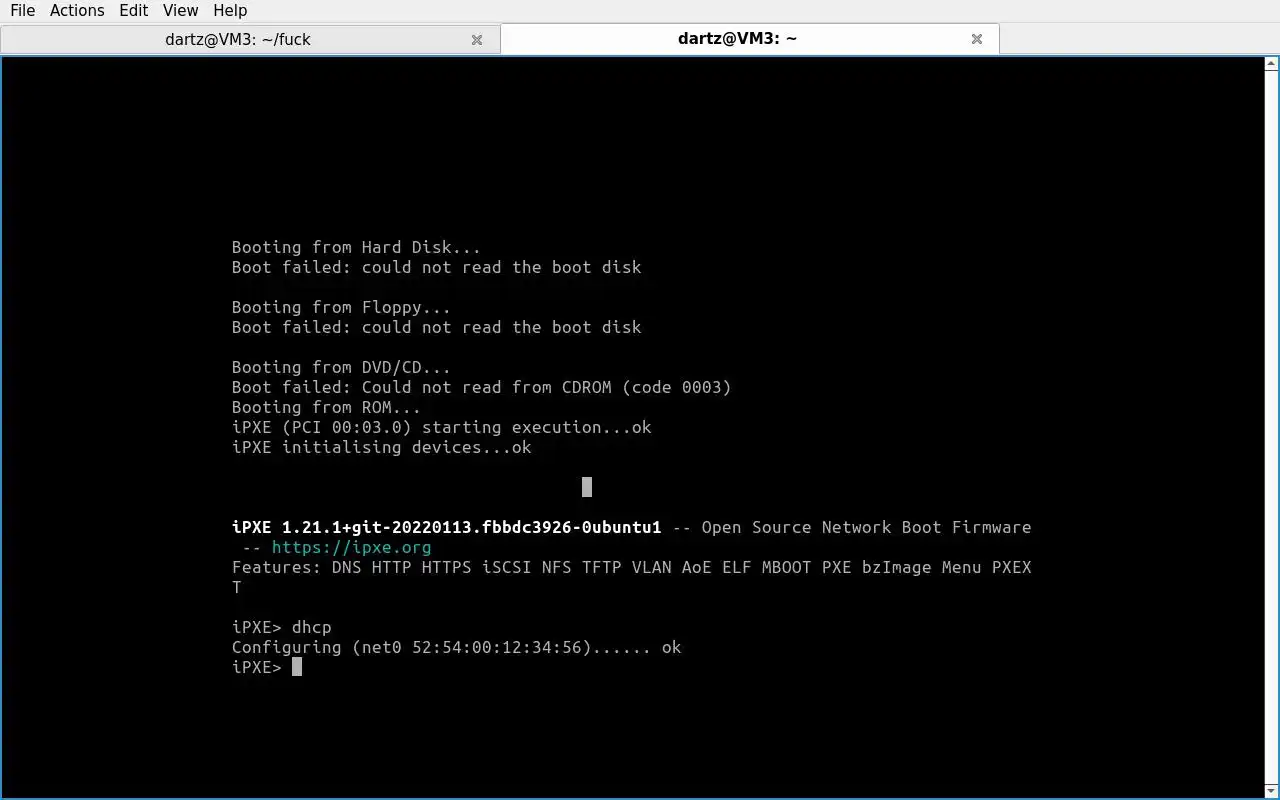Click the iPXE version string line

[x=631, y=527]
